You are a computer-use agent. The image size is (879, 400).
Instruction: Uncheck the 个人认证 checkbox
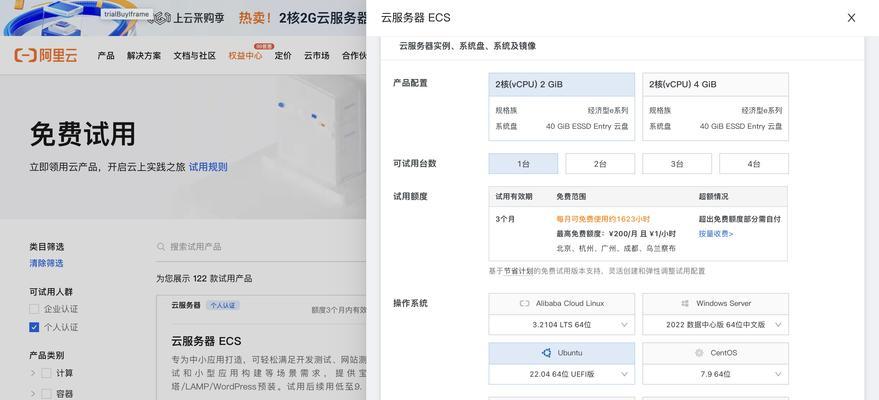pos(34,327)
